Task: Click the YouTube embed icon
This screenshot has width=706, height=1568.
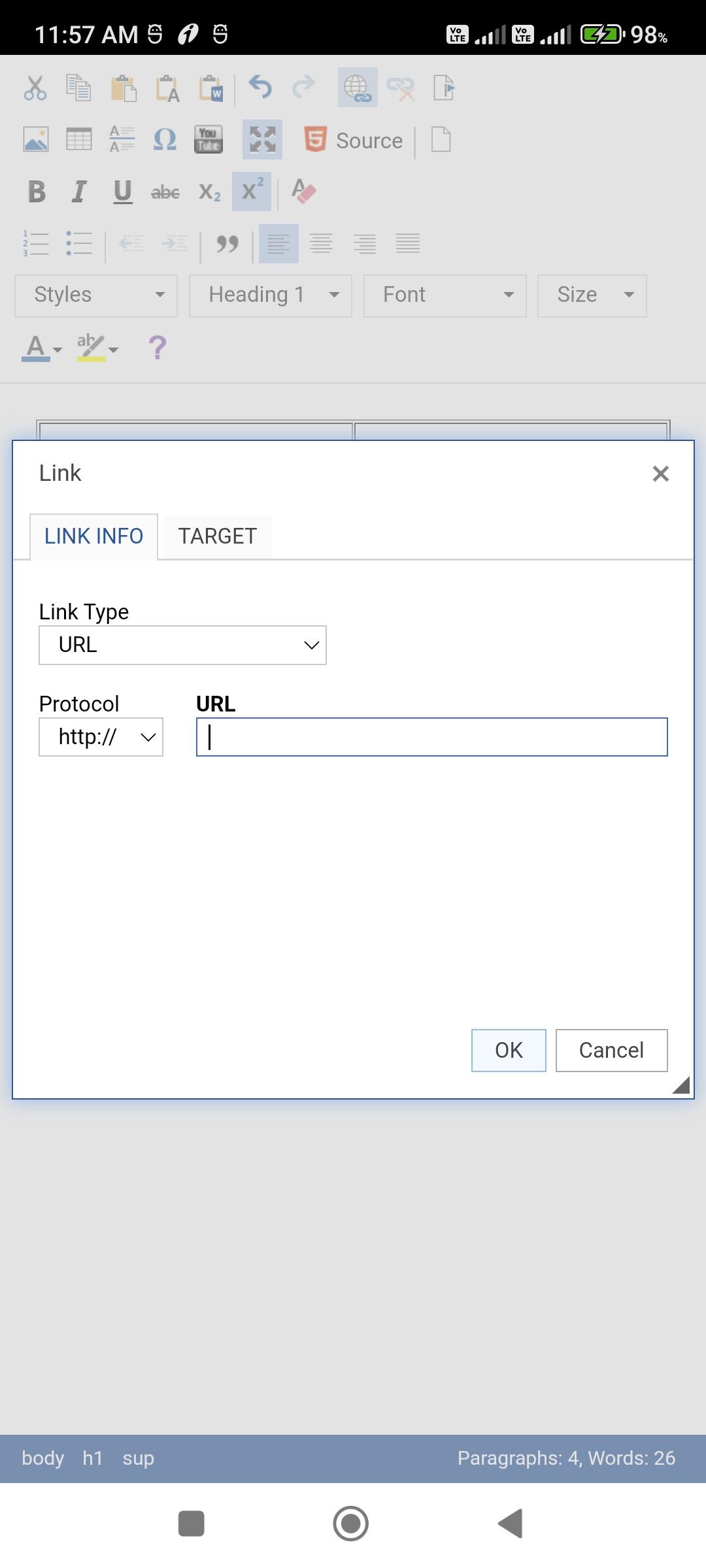Action: tap(209, 139)
